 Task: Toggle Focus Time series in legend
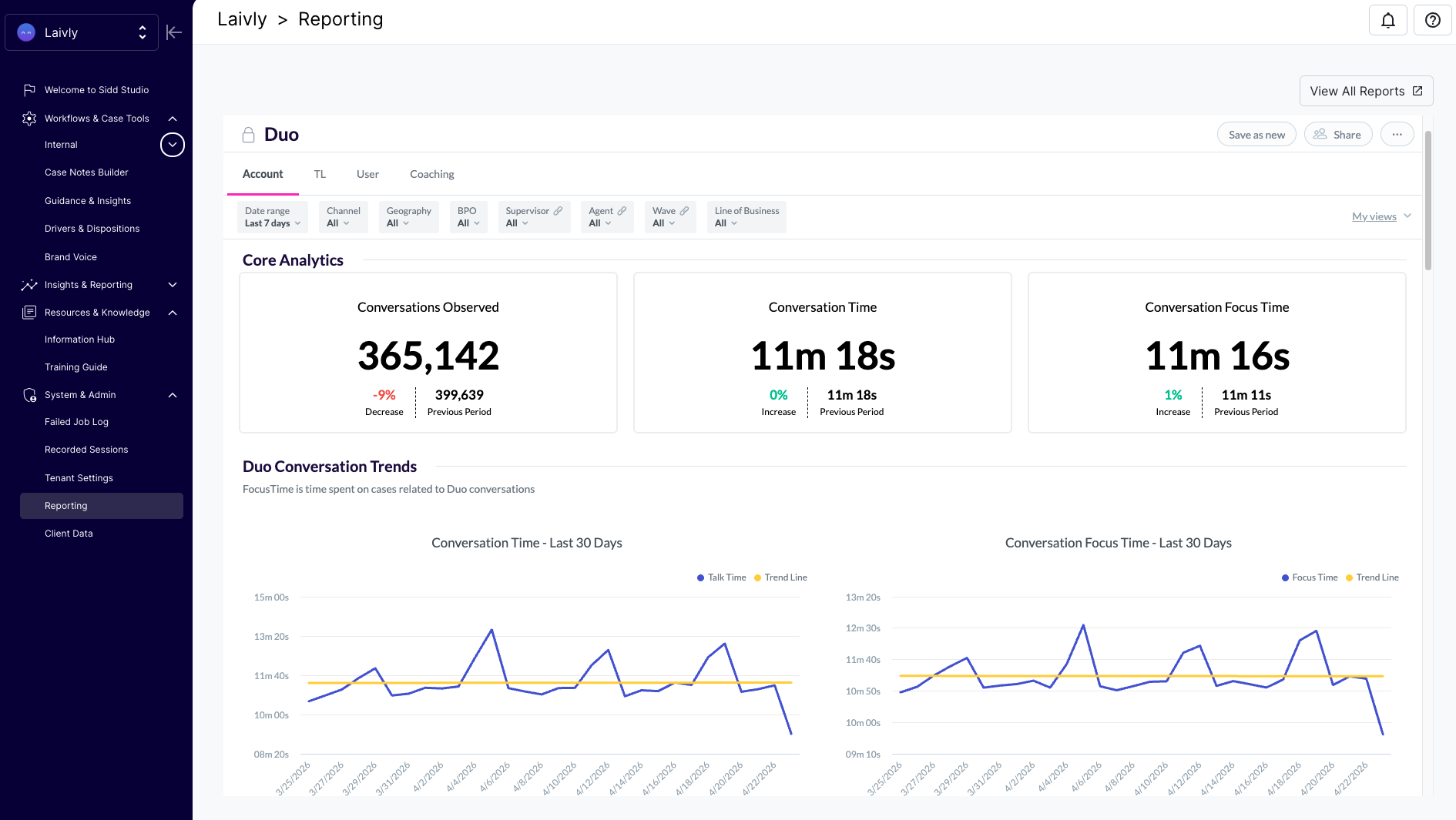1309,577
